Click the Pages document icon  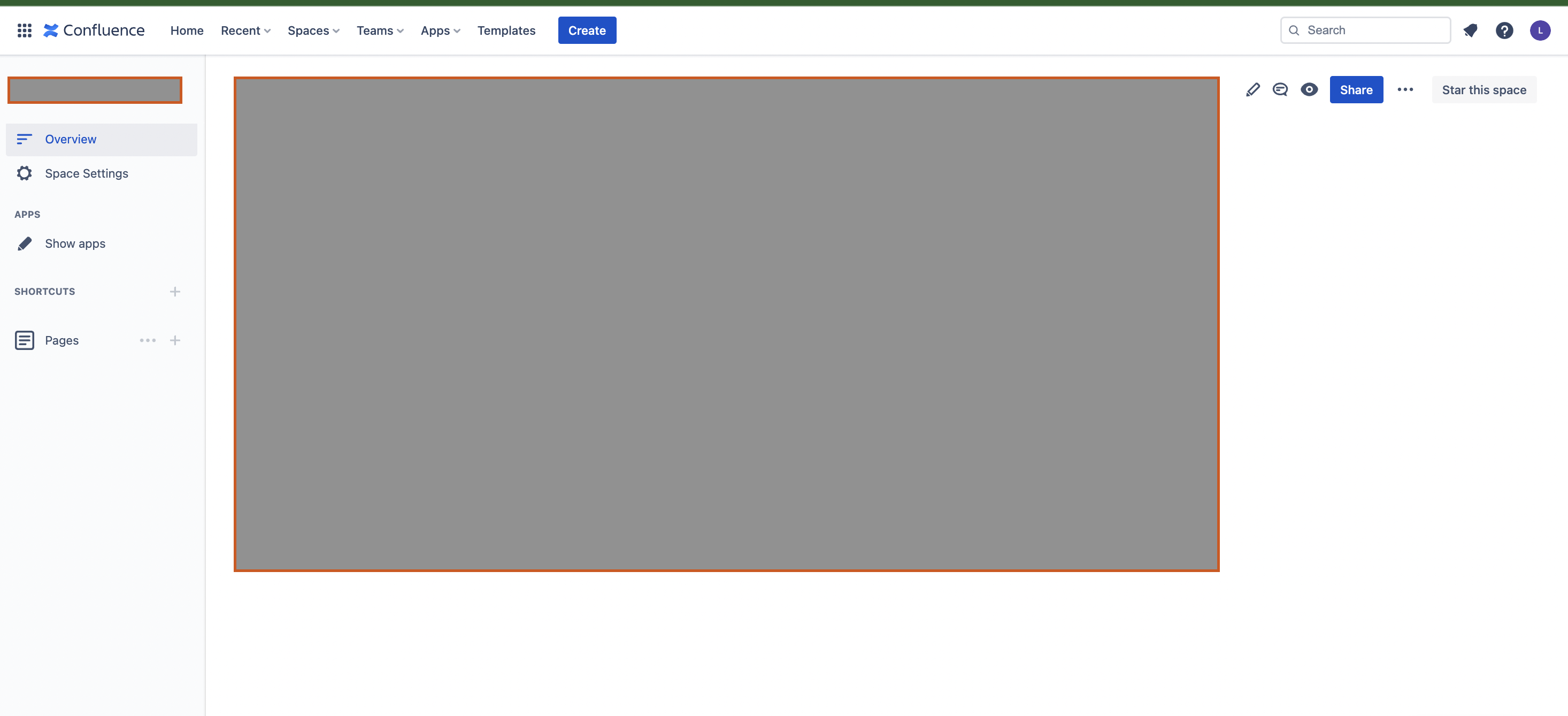click(x=25, y=340)
